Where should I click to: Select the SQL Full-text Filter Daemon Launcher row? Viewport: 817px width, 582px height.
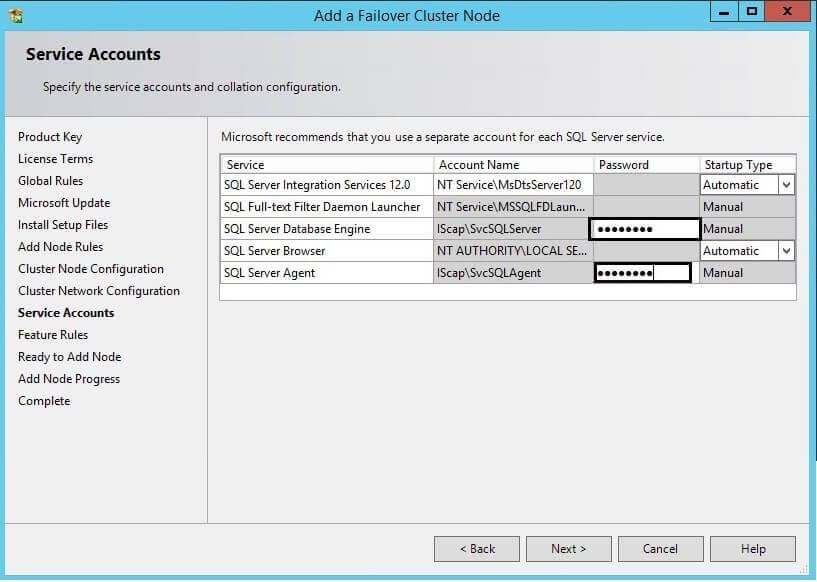[x=508, y=207]
